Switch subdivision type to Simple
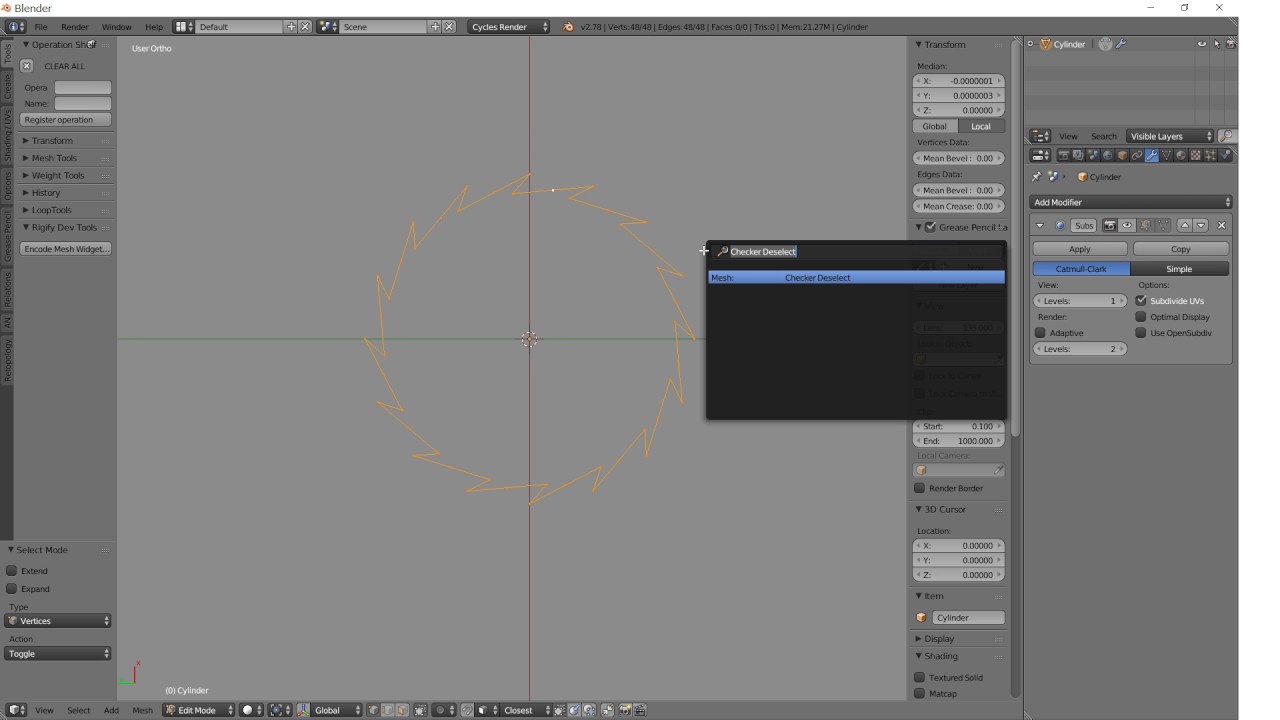Screen dimensions: 1280x720 [x=1180, y=269]
